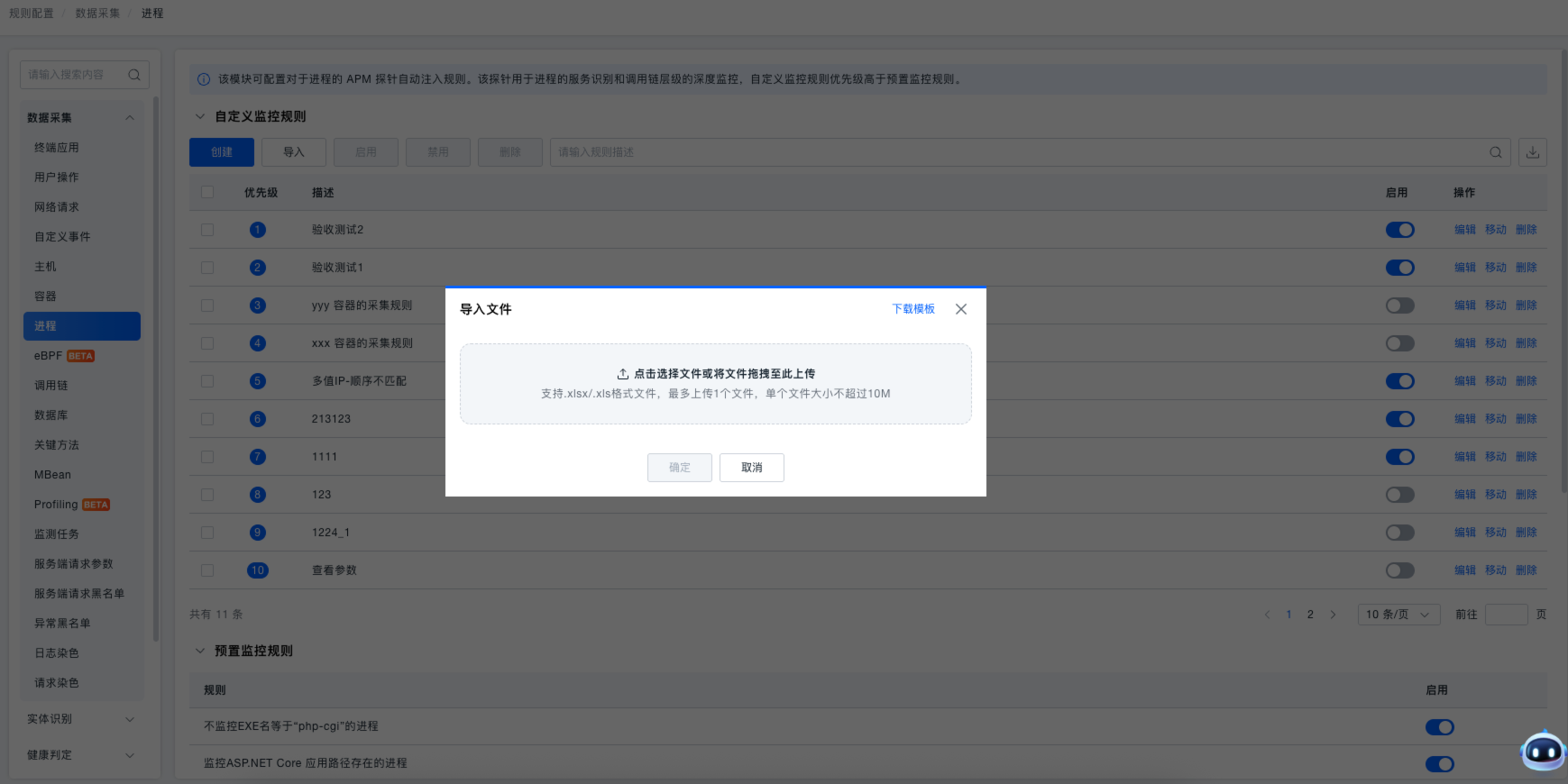Click the download icon button beside rule search
This screenshot has width=1568, height=784.
pos(1533,152)
